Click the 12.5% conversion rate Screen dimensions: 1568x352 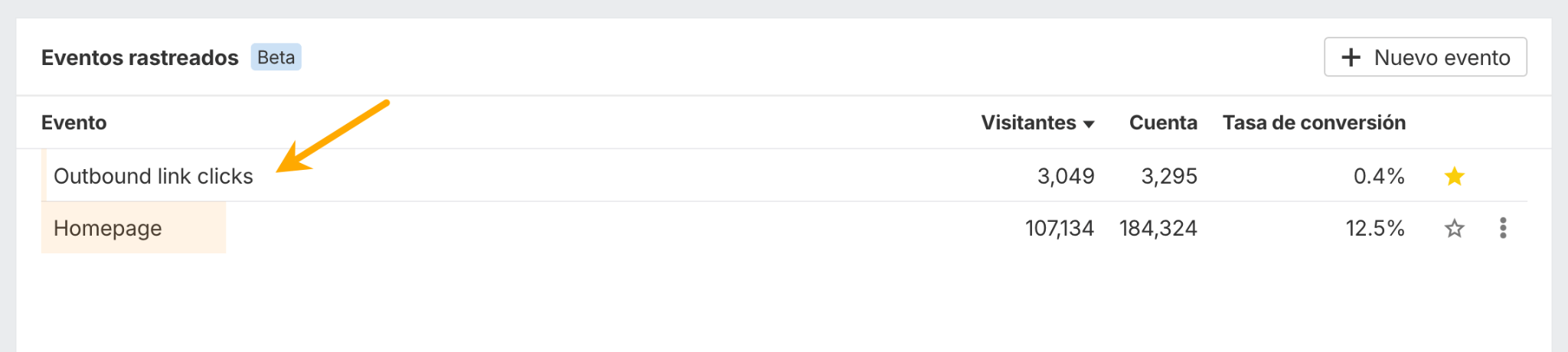1375,228
